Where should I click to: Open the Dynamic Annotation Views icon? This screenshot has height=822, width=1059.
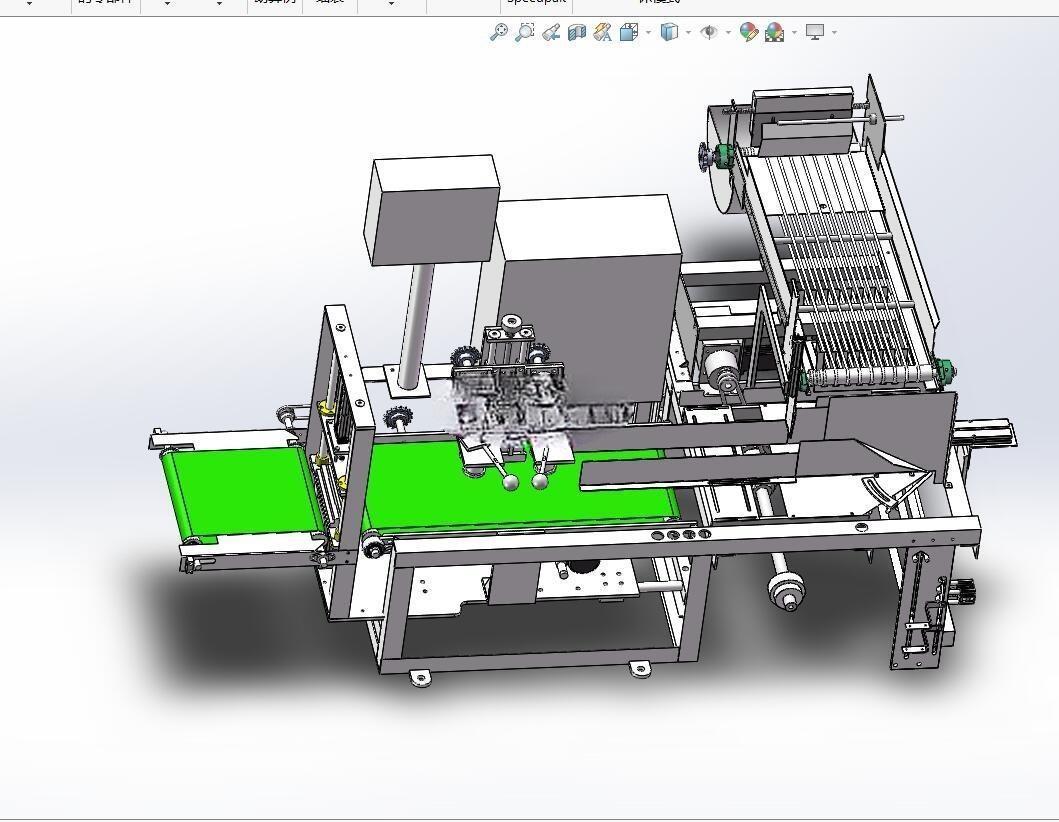[602, 32]
